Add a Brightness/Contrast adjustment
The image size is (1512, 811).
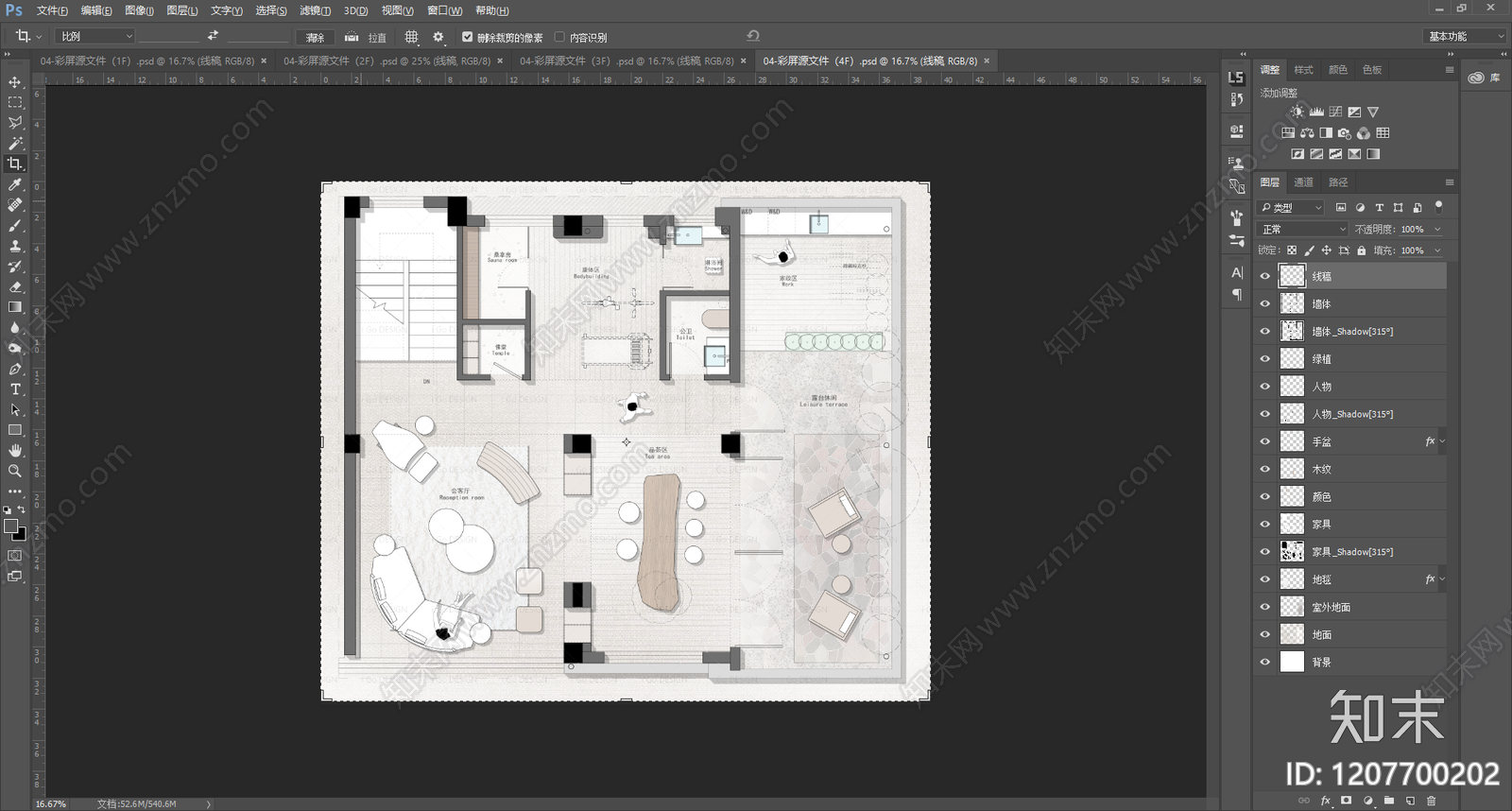1297,112
